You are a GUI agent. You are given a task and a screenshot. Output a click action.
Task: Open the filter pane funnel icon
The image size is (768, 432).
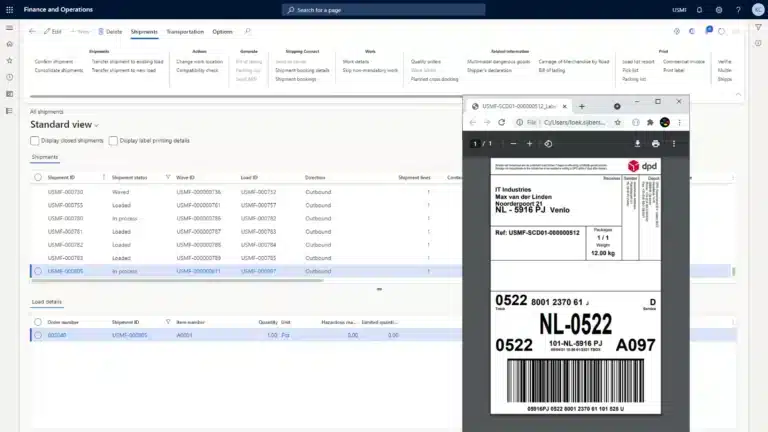[x=758, y=27]
